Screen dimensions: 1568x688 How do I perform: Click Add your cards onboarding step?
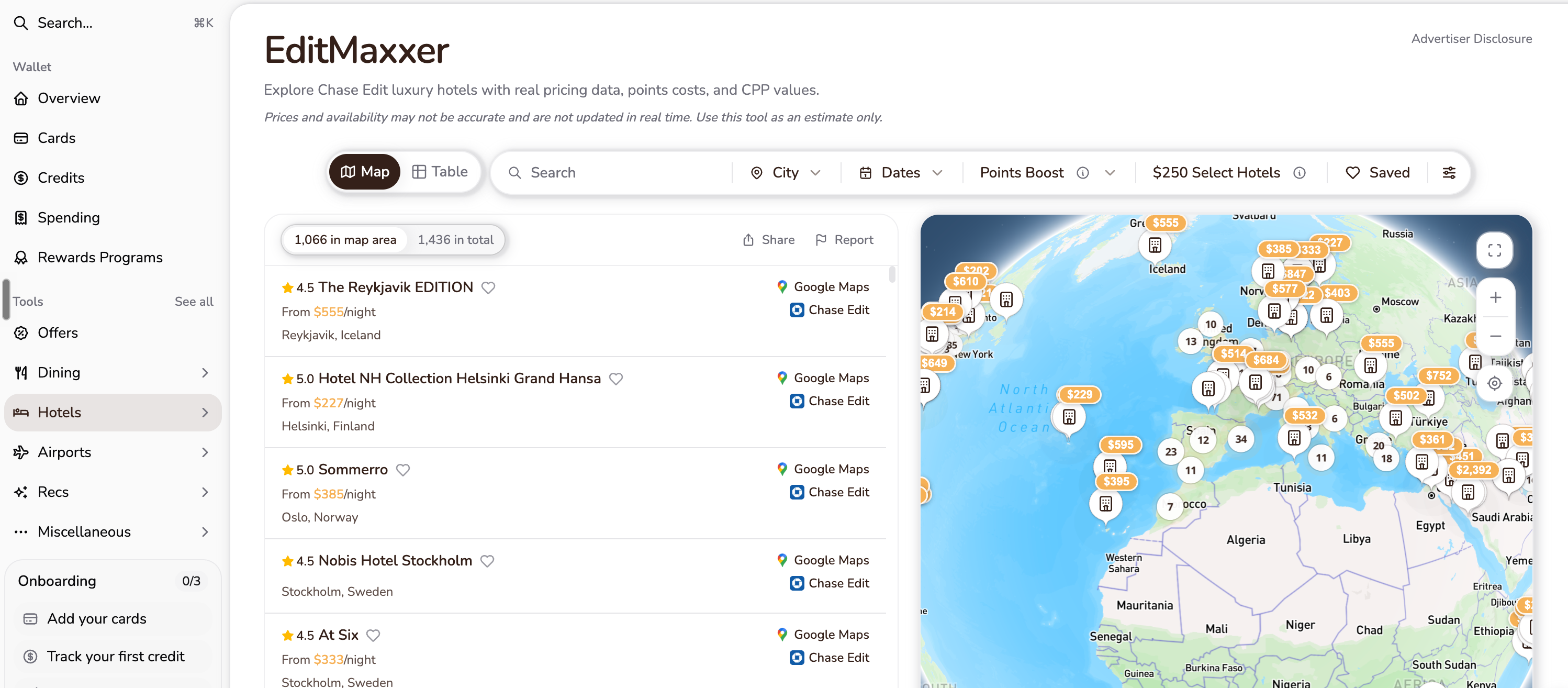point(113,619)
